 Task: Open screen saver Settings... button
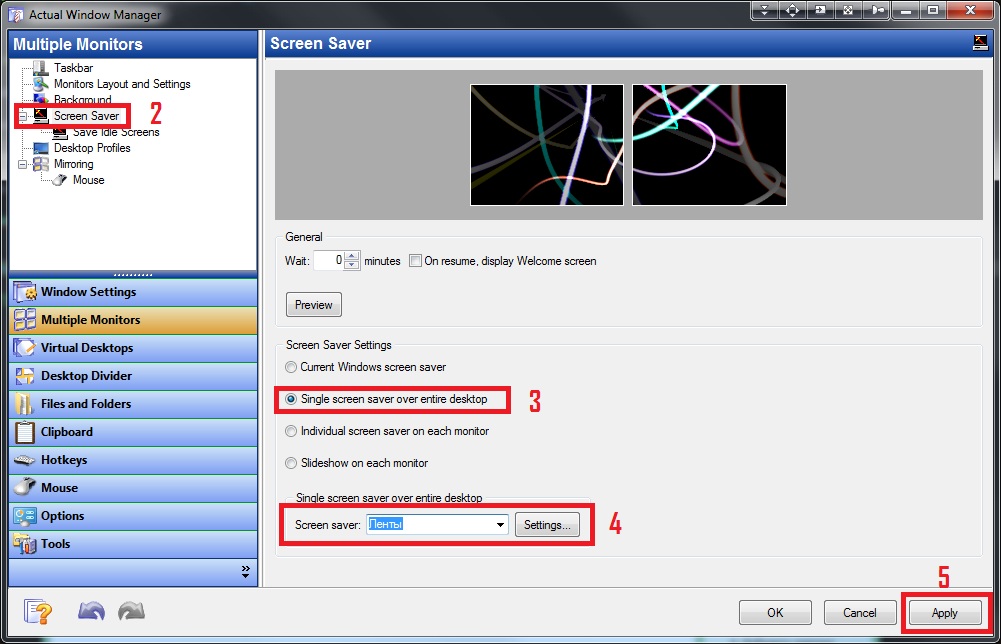click(547, 525)
